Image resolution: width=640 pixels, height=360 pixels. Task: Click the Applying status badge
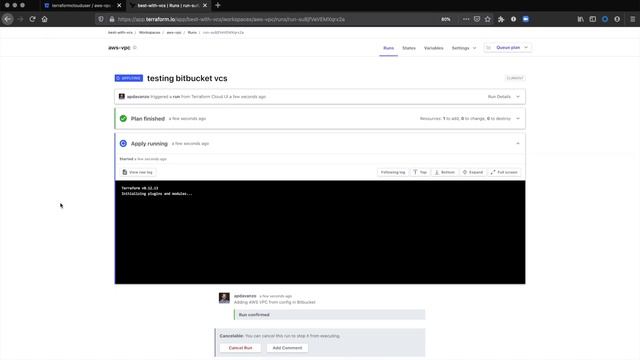pyautogui.click(x=129, y=78)
